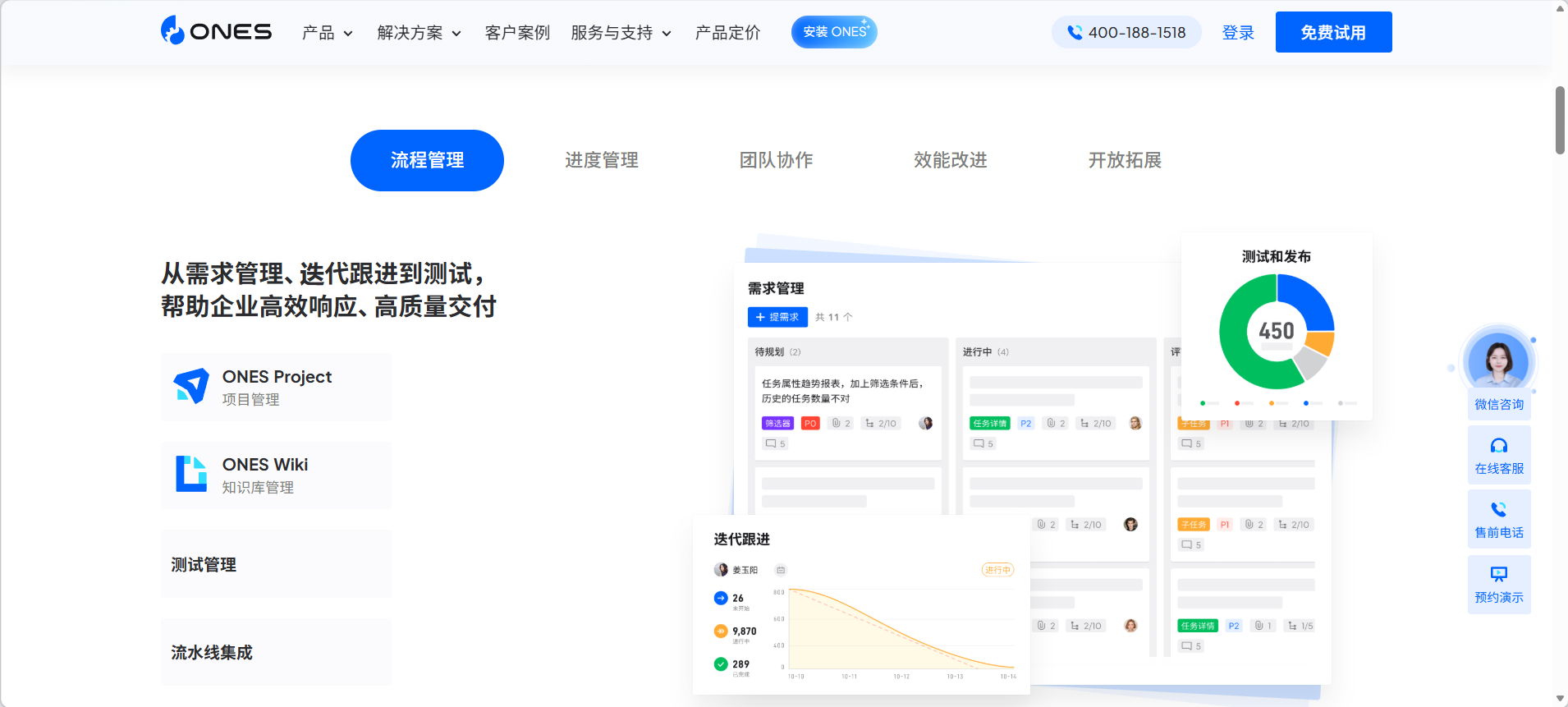The width and height of the screenshot is (1568, 707).
Task: Open the 测试管理 item
Action: [x=276, y=564]
